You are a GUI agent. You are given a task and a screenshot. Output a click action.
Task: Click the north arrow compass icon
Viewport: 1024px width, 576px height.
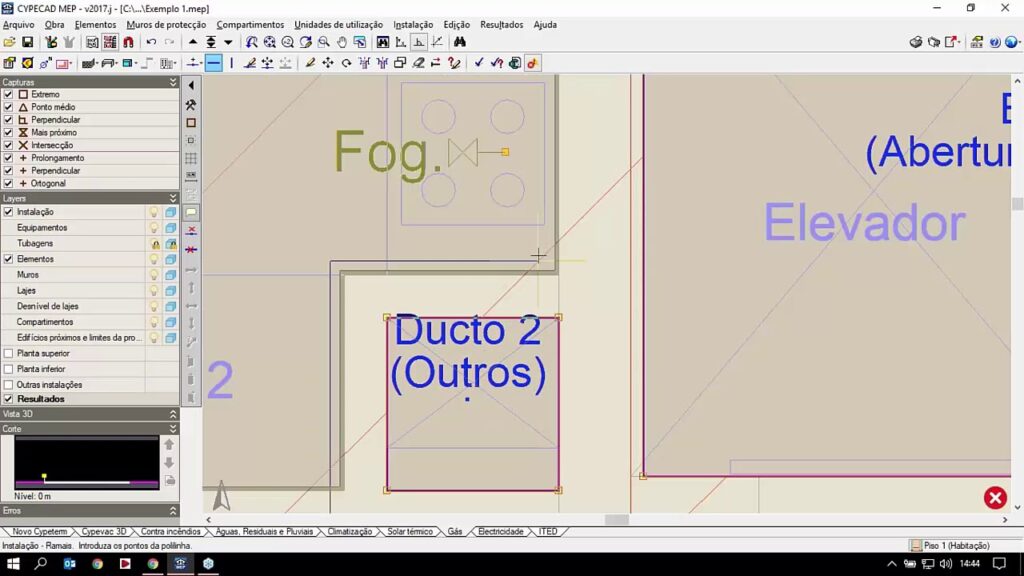click(x=222, y=495)
